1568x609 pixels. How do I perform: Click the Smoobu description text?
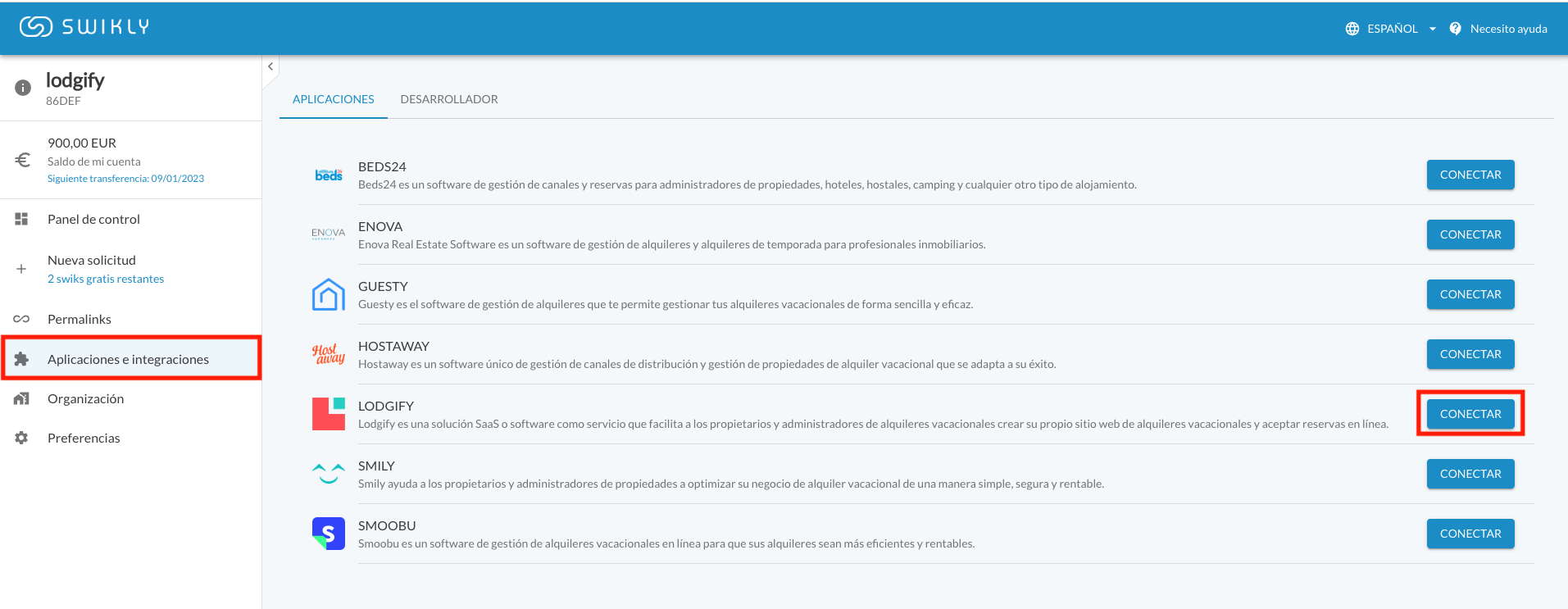[x=666, y=543]
